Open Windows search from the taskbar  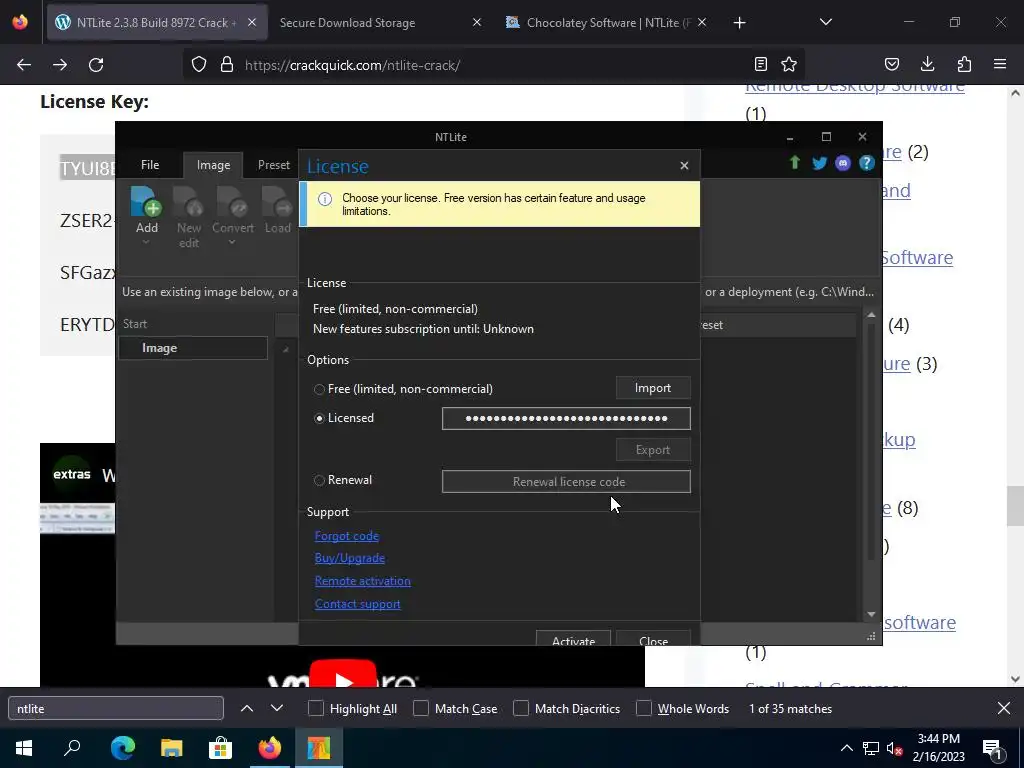(x=72, y=748)
